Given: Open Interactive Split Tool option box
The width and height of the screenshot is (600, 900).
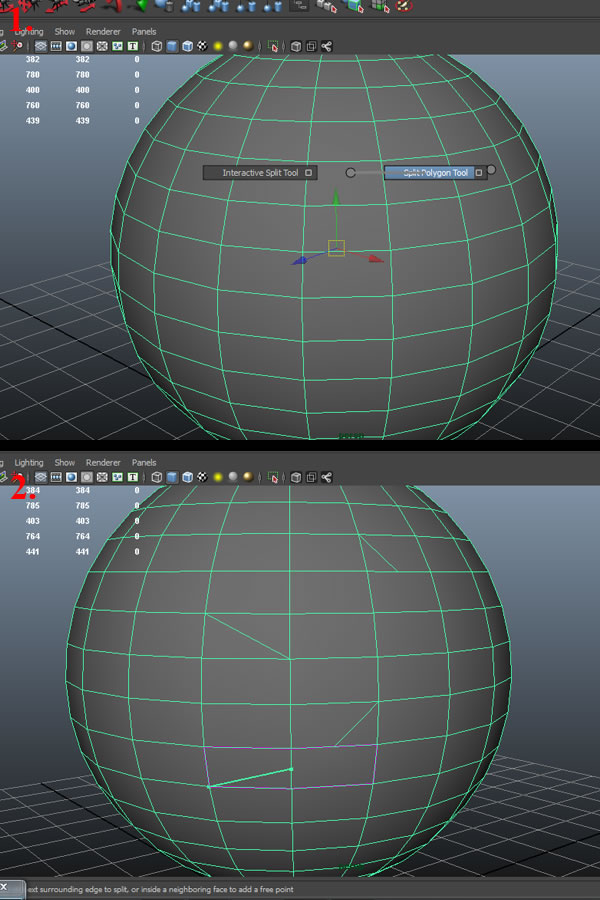Looking at the screenshot, I should [309, 173].
